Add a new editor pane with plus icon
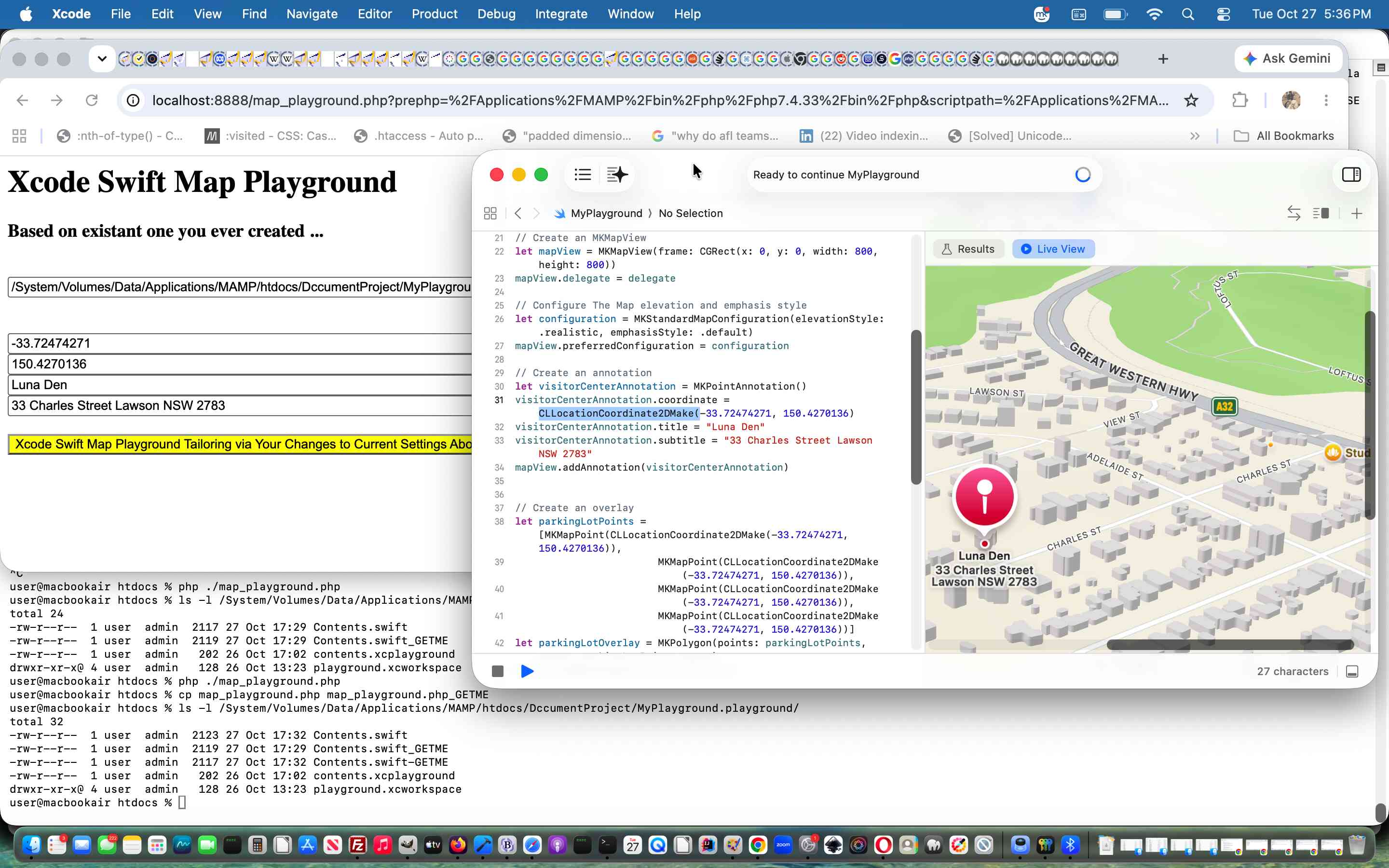The height and width of the screenshot is (868, 1389). click(x=1357, y=214)
